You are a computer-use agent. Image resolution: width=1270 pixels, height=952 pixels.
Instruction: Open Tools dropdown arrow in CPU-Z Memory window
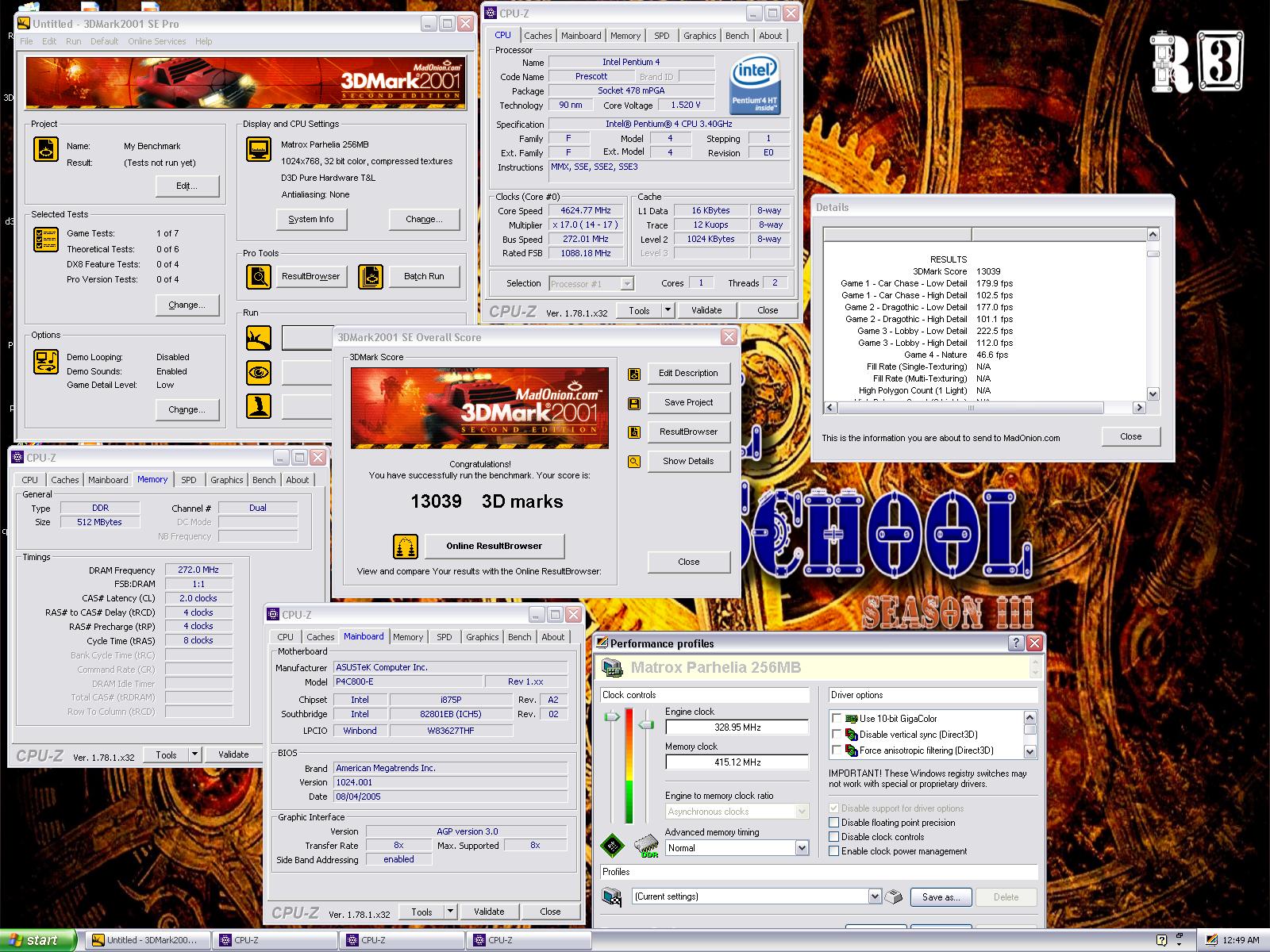(x=194, y=754)
